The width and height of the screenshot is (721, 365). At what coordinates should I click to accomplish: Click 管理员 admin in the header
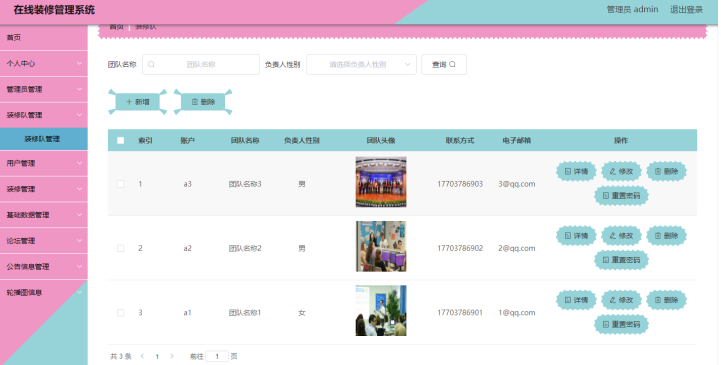[x=632, y=10]
